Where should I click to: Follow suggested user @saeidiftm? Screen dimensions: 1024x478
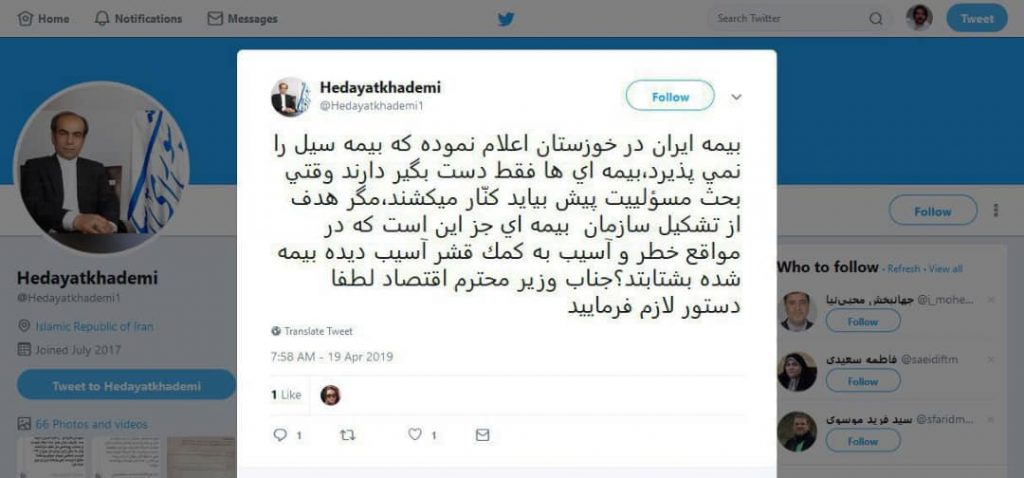click(863, 381)
